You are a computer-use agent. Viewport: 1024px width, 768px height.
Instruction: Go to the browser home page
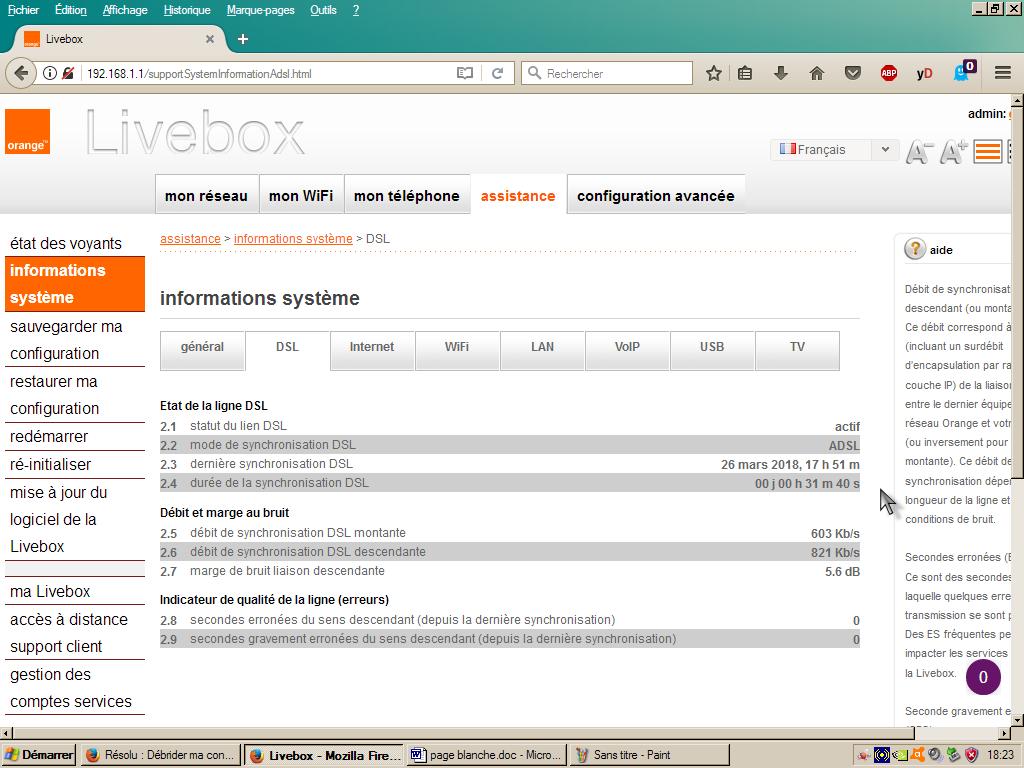point(816,73)
